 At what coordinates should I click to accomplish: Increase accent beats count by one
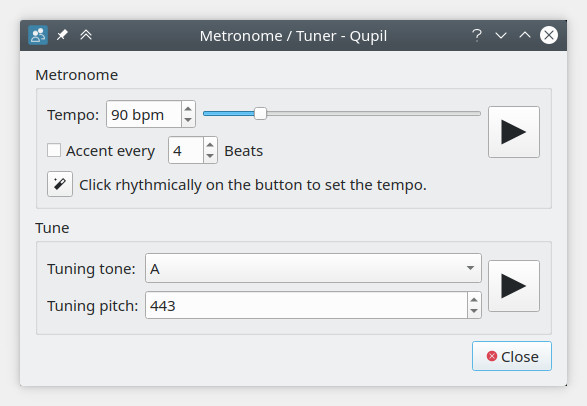tap(210, 144)
